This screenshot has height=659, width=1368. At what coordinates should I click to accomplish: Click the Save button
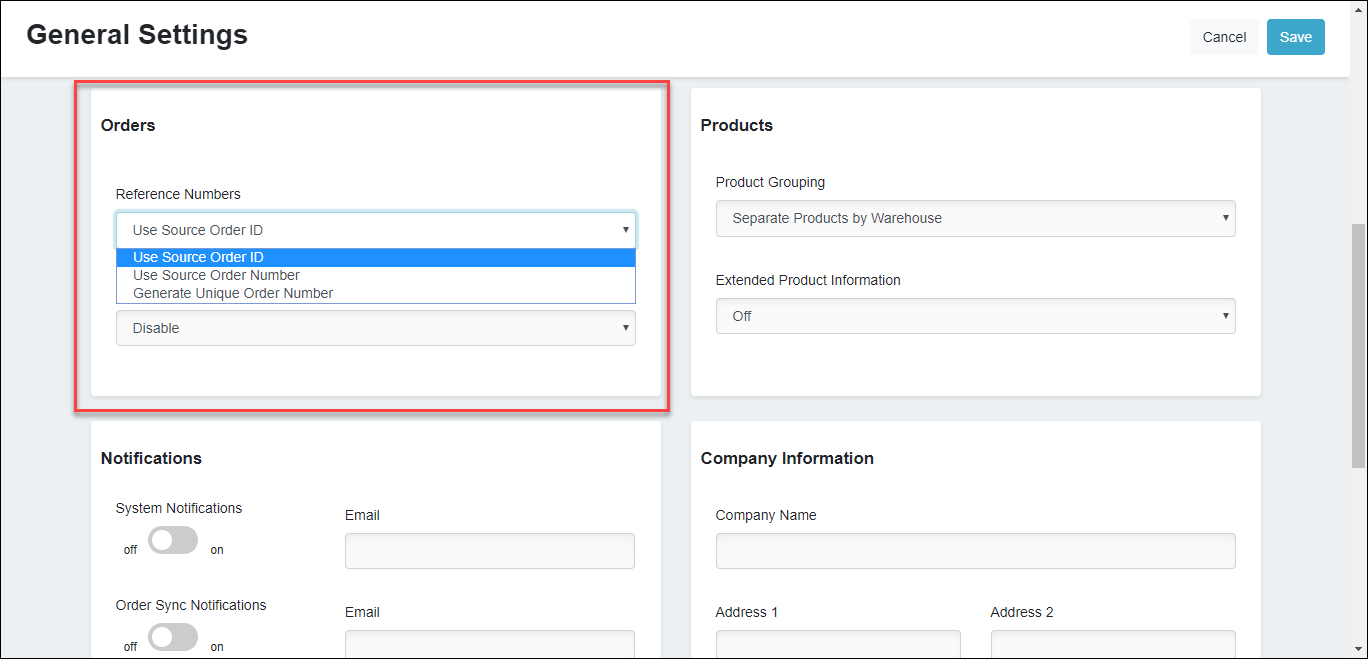1295,37
